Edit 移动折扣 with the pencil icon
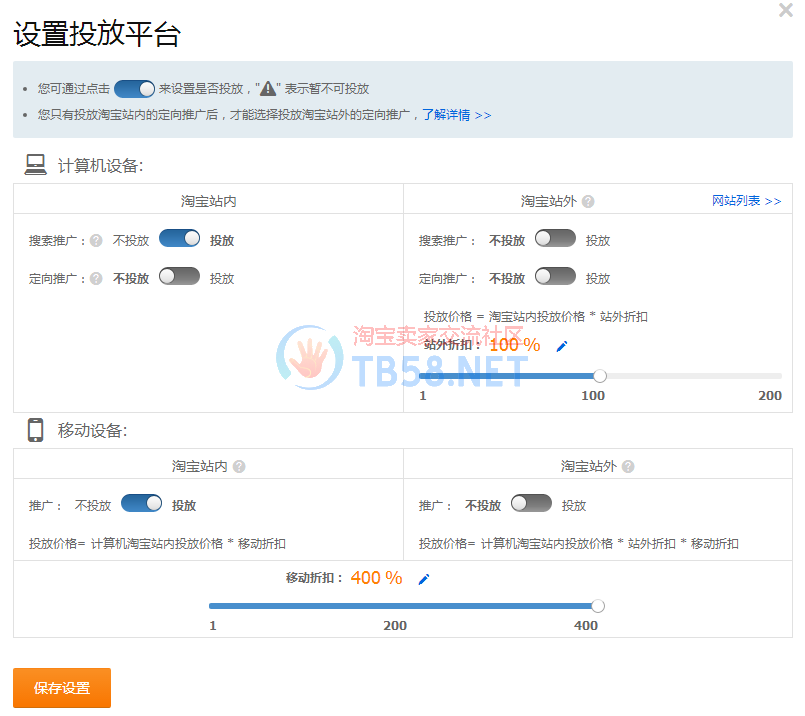Image resolution: width=805 pixels, height=716 pixels. point(424,579)
